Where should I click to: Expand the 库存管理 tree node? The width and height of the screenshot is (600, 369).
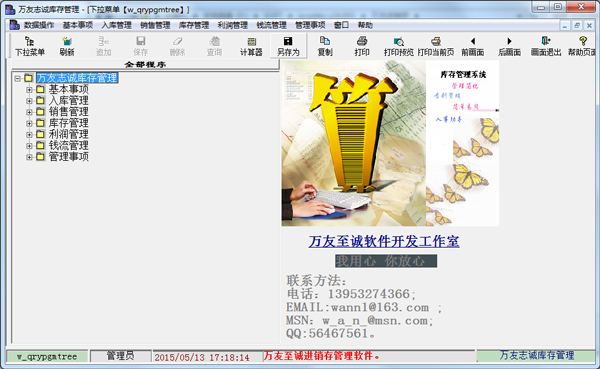(x=29, y=123)
